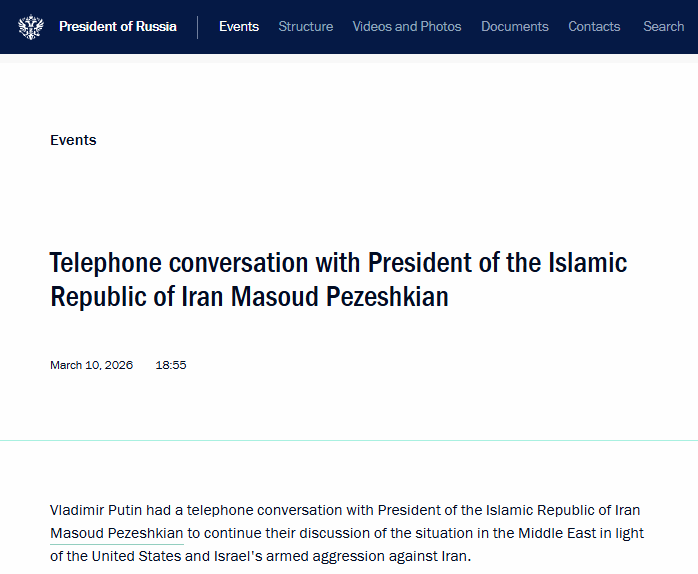Open the President of Russia home link

[x=117, y=27]
